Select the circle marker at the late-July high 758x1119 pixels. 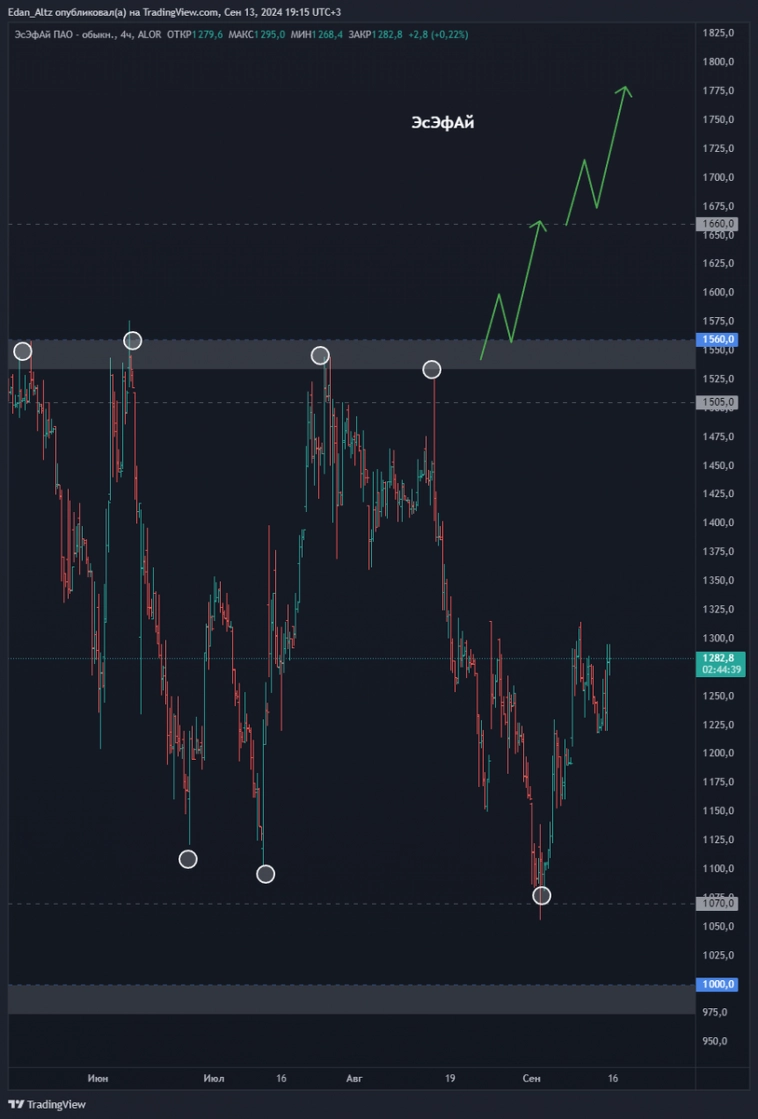coord(319,355)
